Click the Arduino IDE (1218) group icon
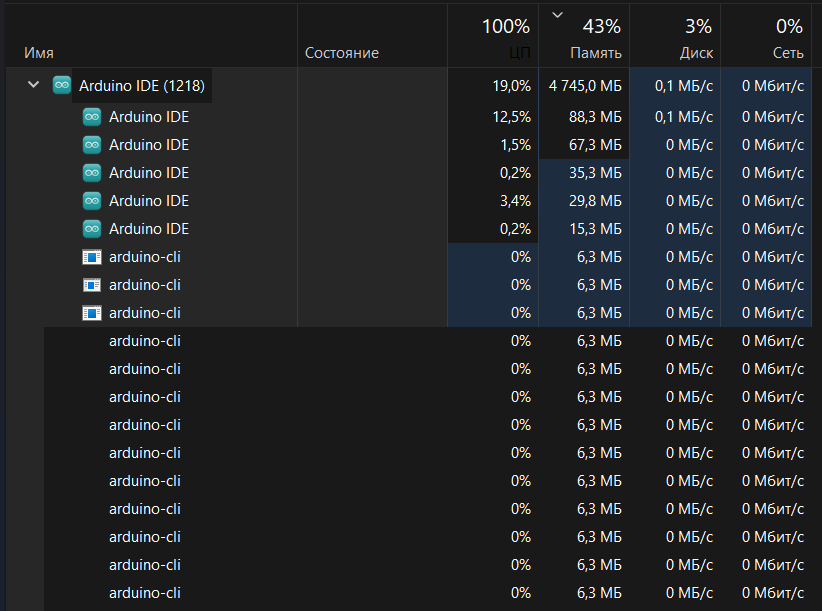 [62, 86]
